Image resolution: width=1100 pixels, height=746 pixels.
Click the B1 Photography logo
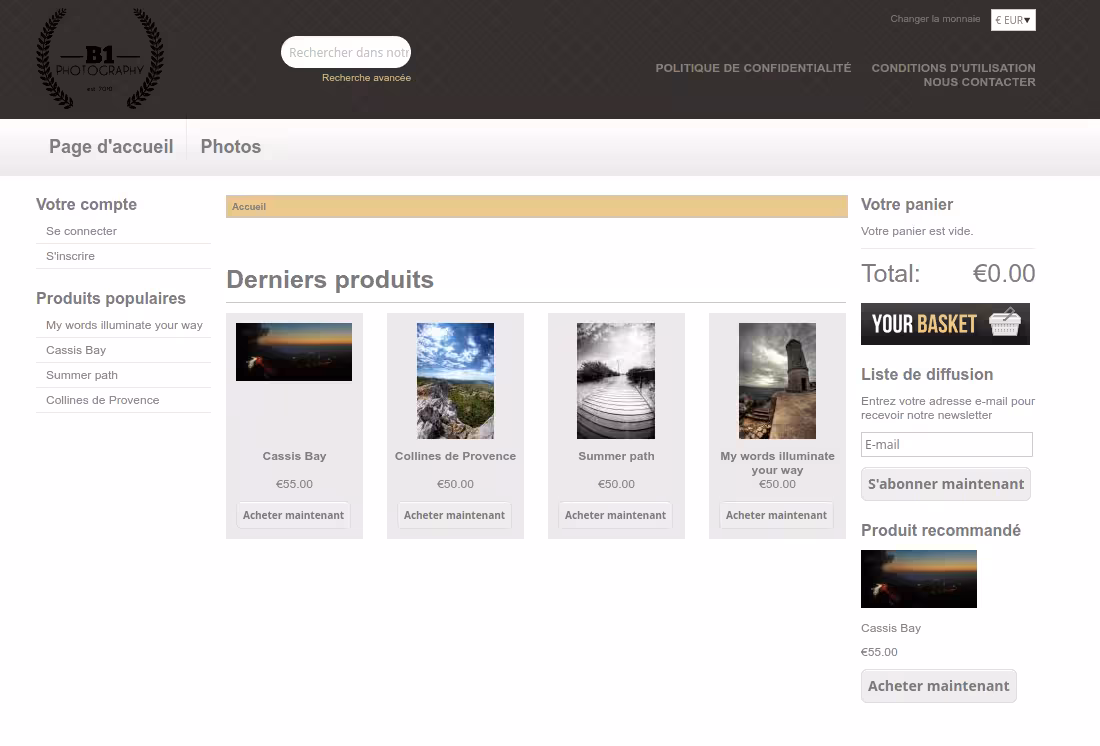pyautogui.click(x=100, y=58)
